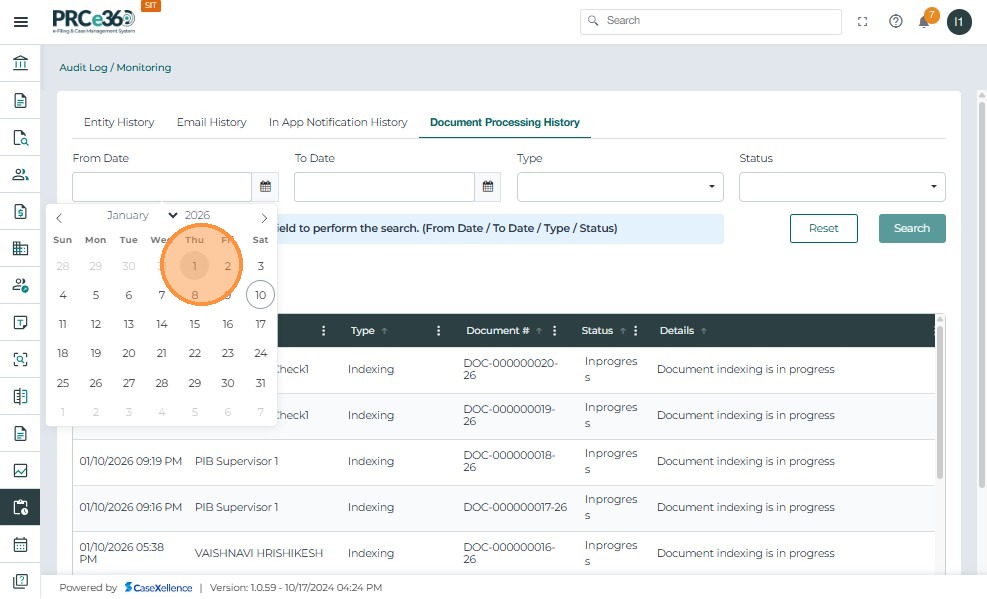Expand the Status dropdown
Viewport: 987px width, 599px height.
point(841,187)
